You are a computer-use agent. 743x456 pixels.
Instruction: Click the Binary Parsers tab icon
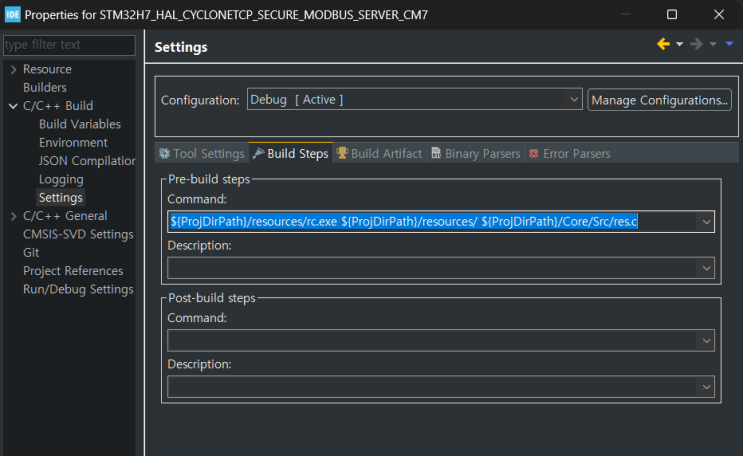click(436, 153)
